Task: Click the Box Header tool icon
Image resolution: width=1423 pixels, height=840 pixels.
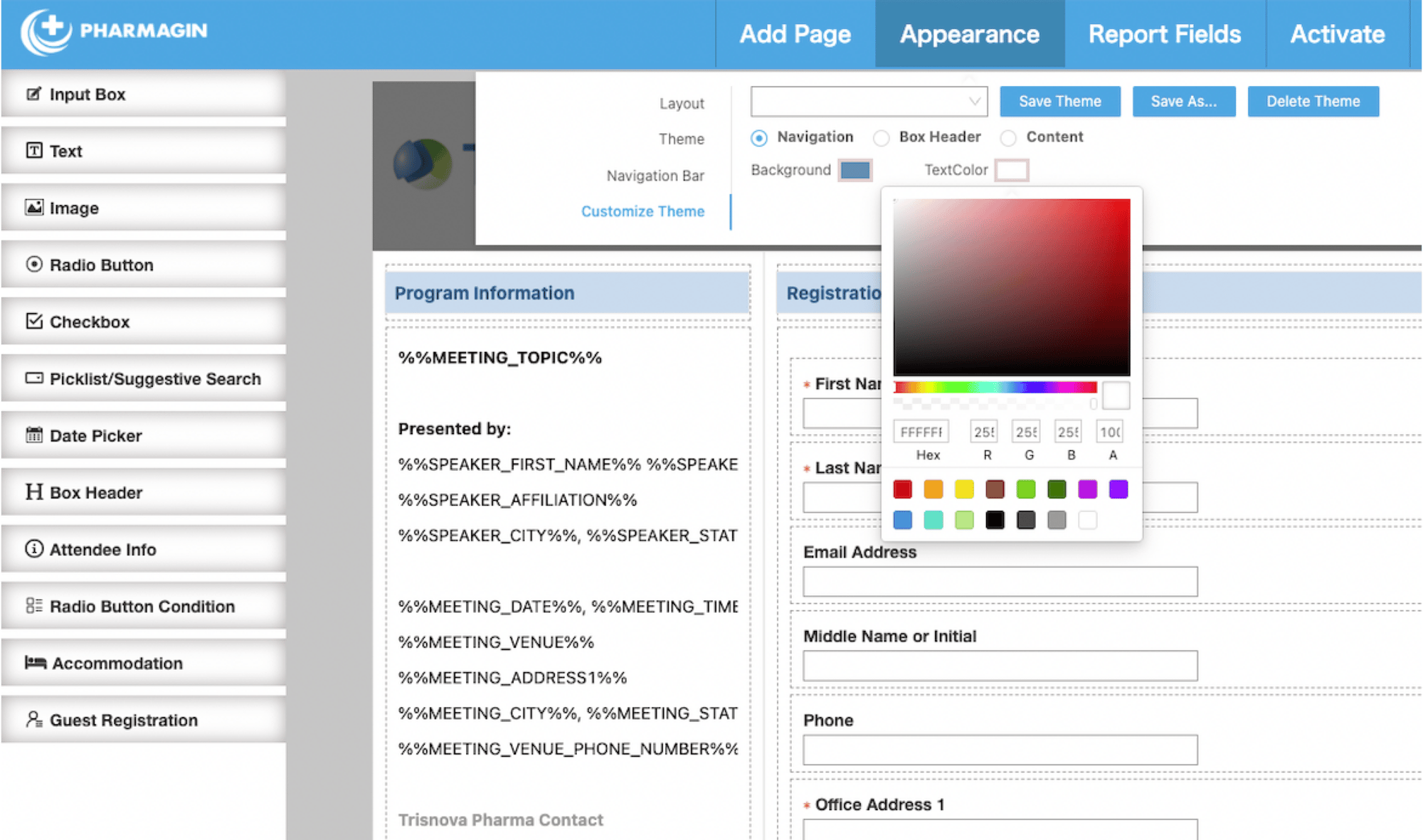Action: click(x=34, y=492)
